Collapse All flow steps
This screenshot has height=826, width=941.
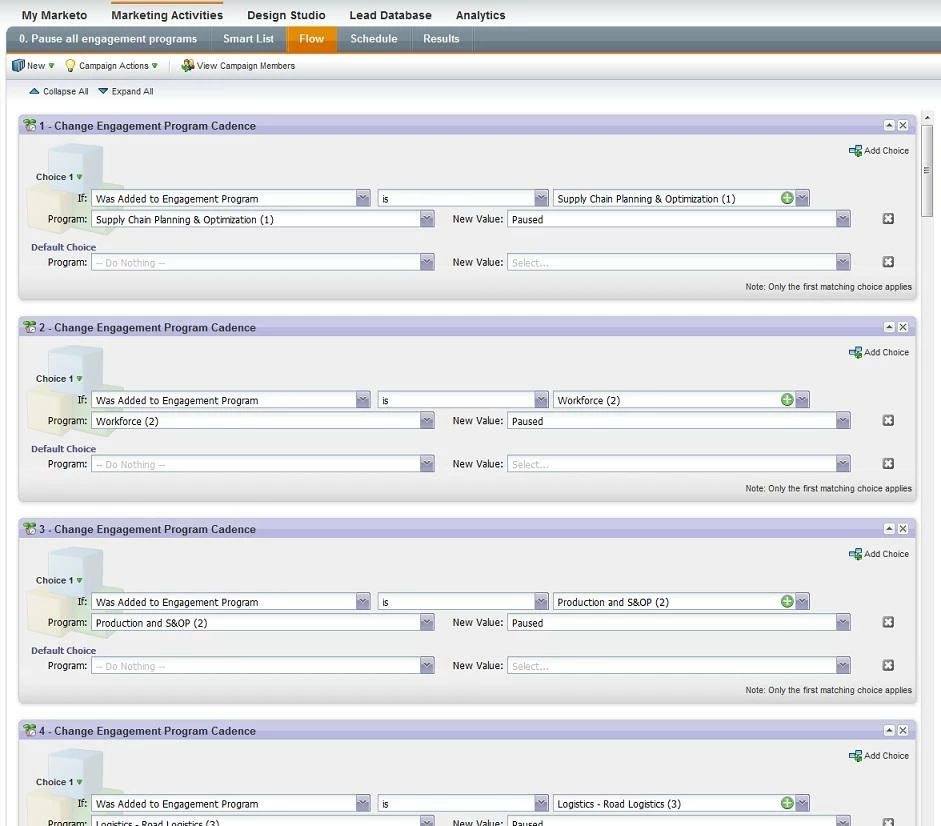59,91
